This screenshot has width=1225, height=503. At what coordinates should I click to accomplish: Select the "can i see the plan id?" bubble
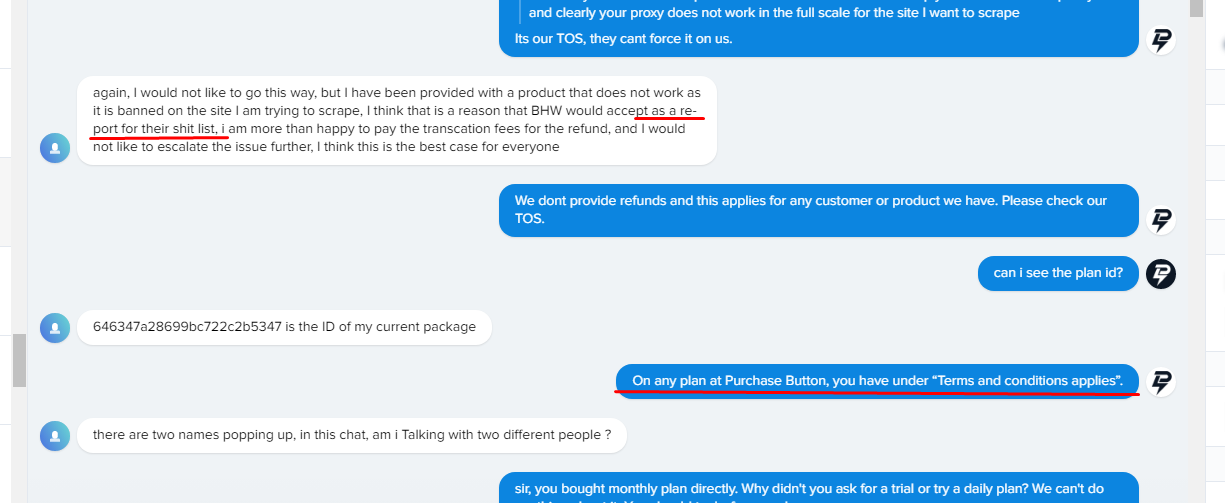pyautogui.click(x=1058, y=273)
